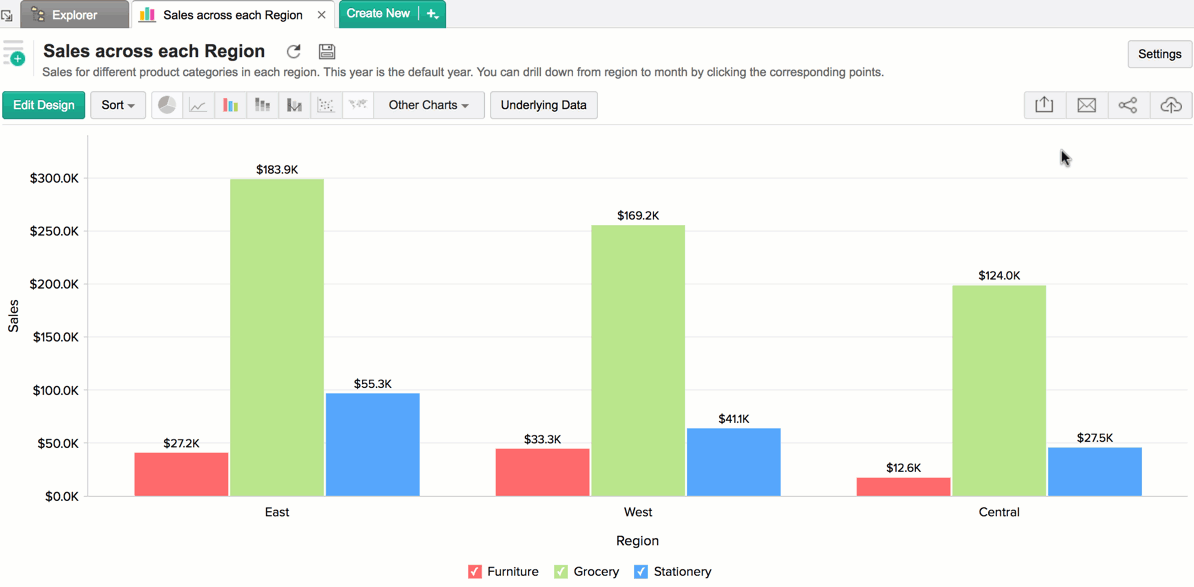Uncheck the Furniture legend checkbox
1194x587 pixels.
[x=475, y=572]
